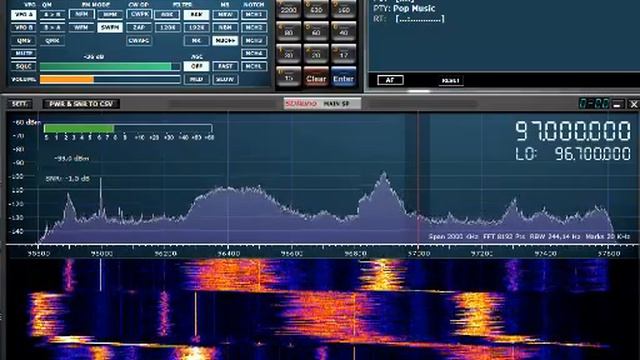Select the 17 band keypad button
This screenshot has width=640, height=360.
pos(344,54)
